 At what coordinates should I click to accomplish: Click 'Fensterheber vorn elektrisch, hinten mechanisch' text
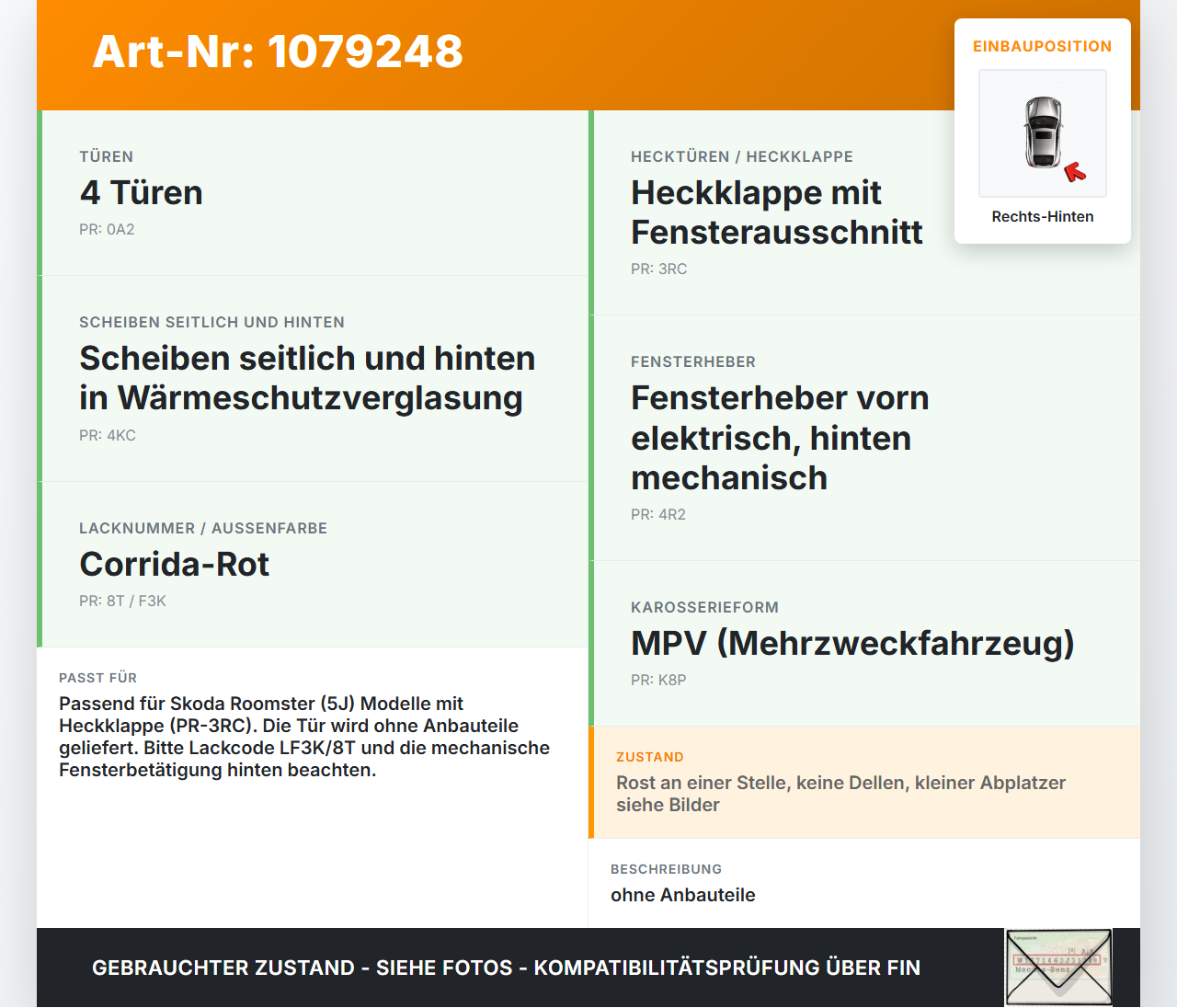point(780,438)
